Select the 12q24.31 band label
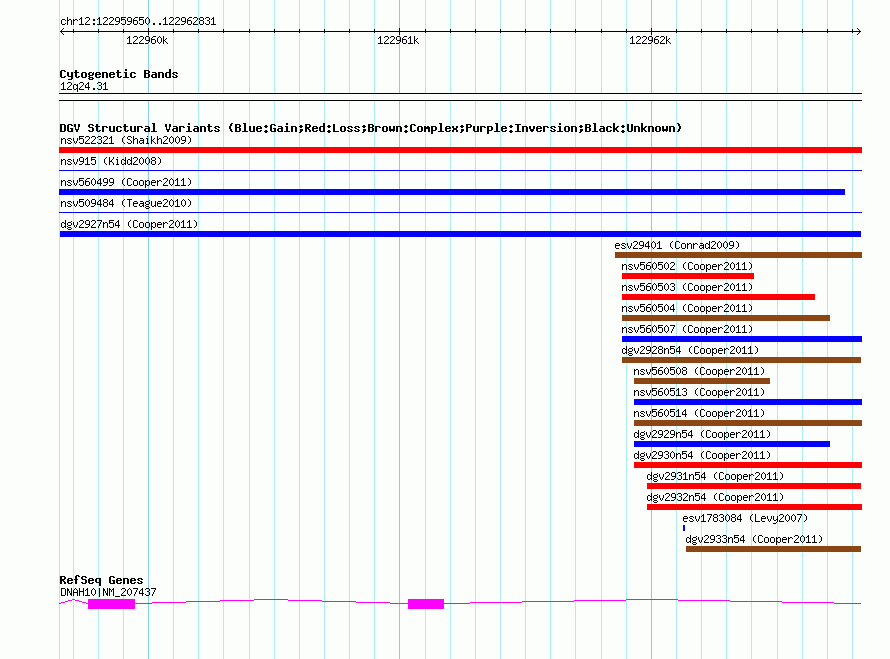 point(84,86)
